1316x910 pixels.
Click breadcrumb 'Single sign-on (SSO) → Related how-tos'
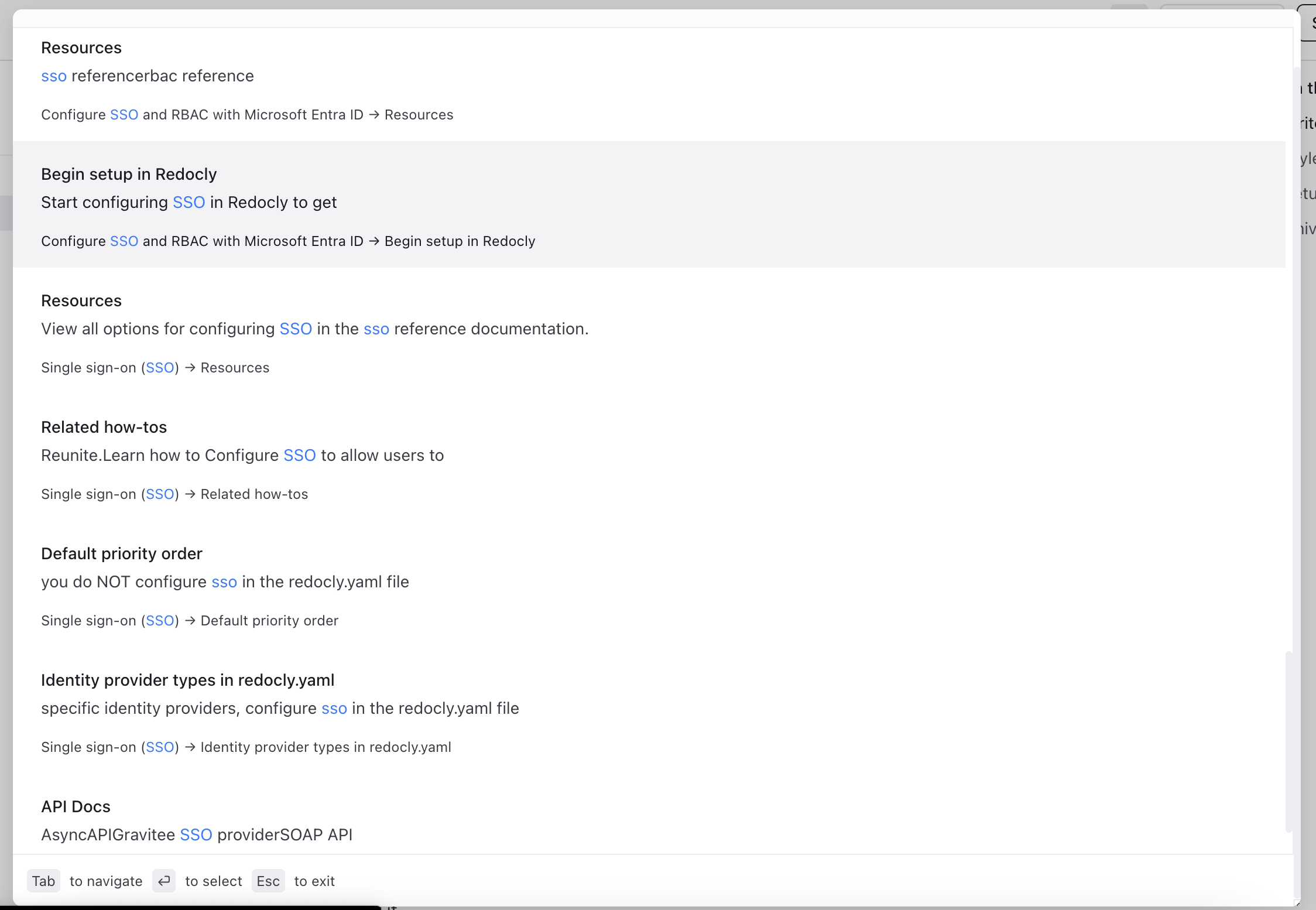click(x=174, y=494)
